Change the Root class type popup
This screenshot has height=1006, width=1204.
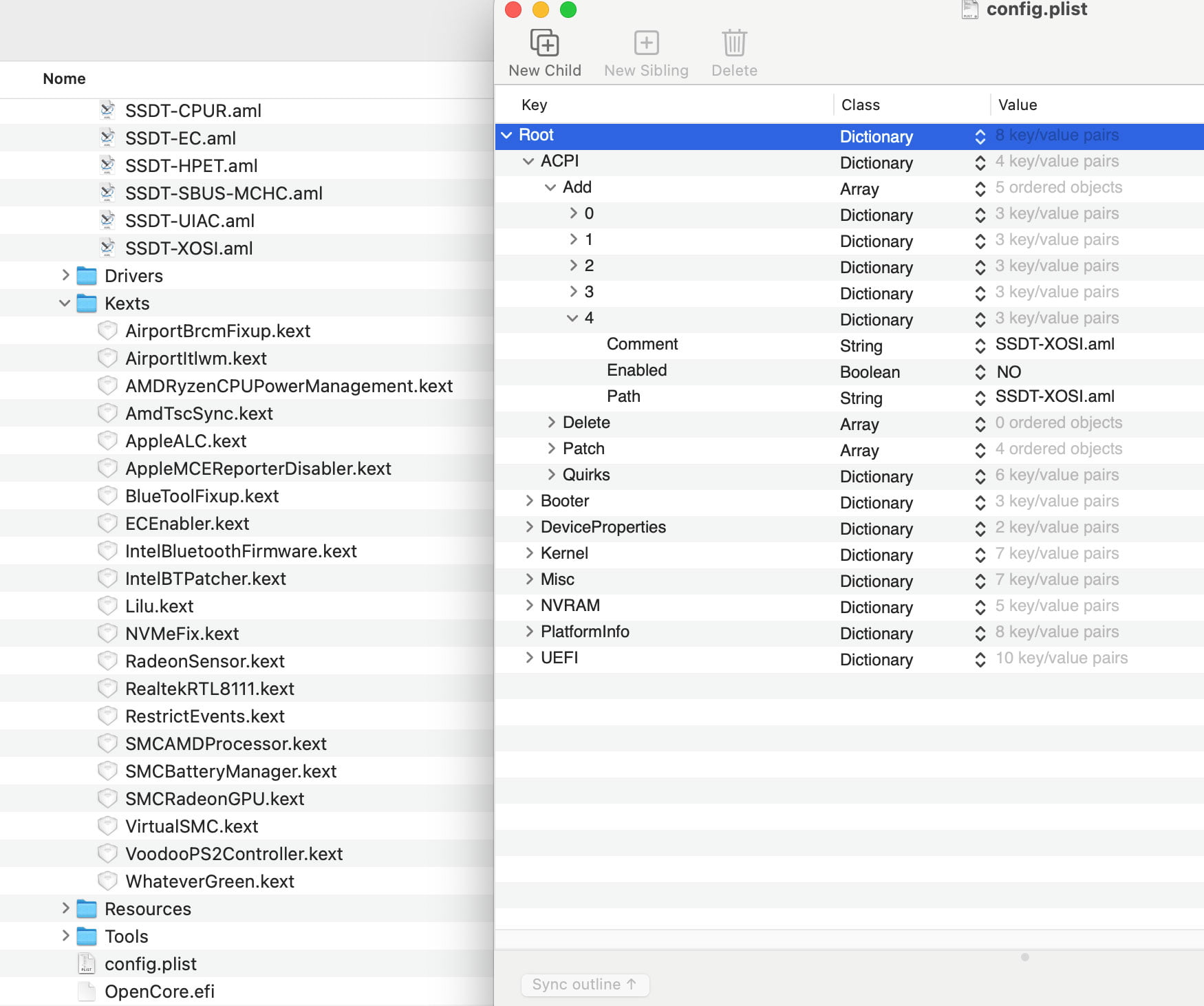point(980,137)
